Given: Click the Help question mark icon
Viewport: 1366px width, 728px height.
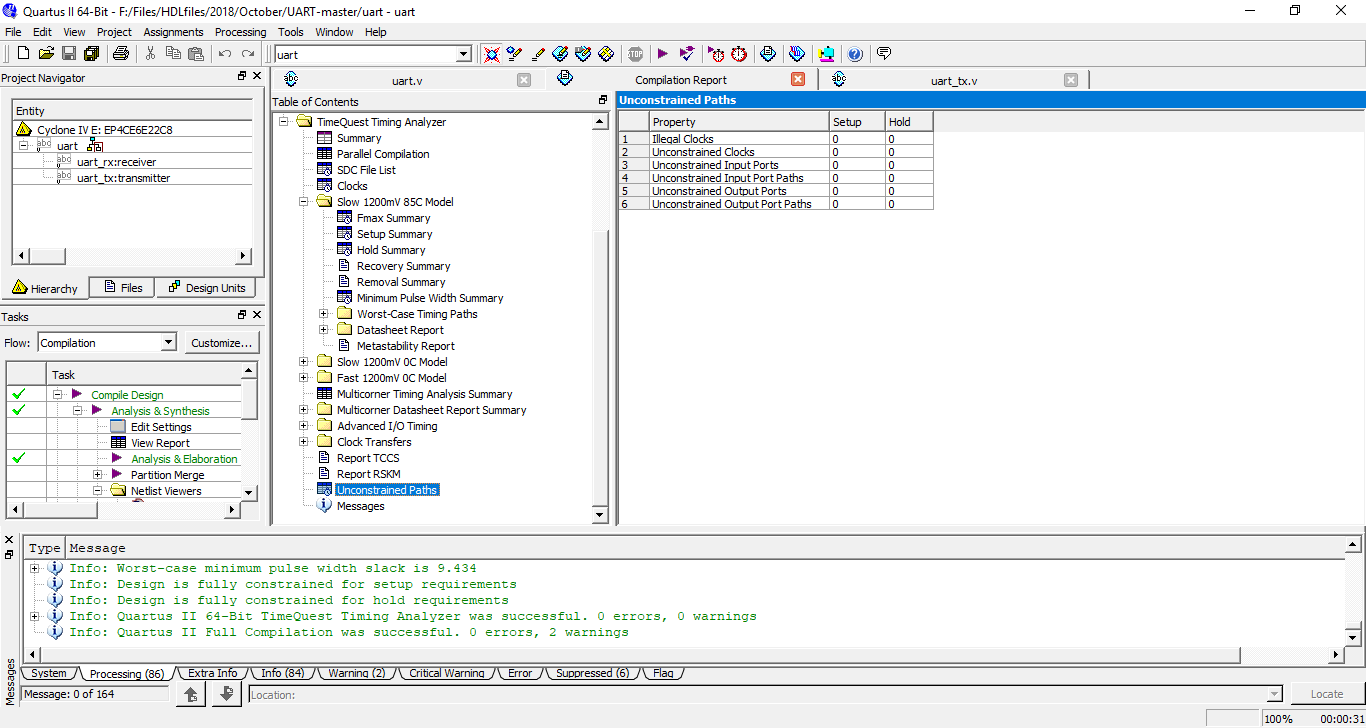Looking at the screenshot, I should 855,54.
